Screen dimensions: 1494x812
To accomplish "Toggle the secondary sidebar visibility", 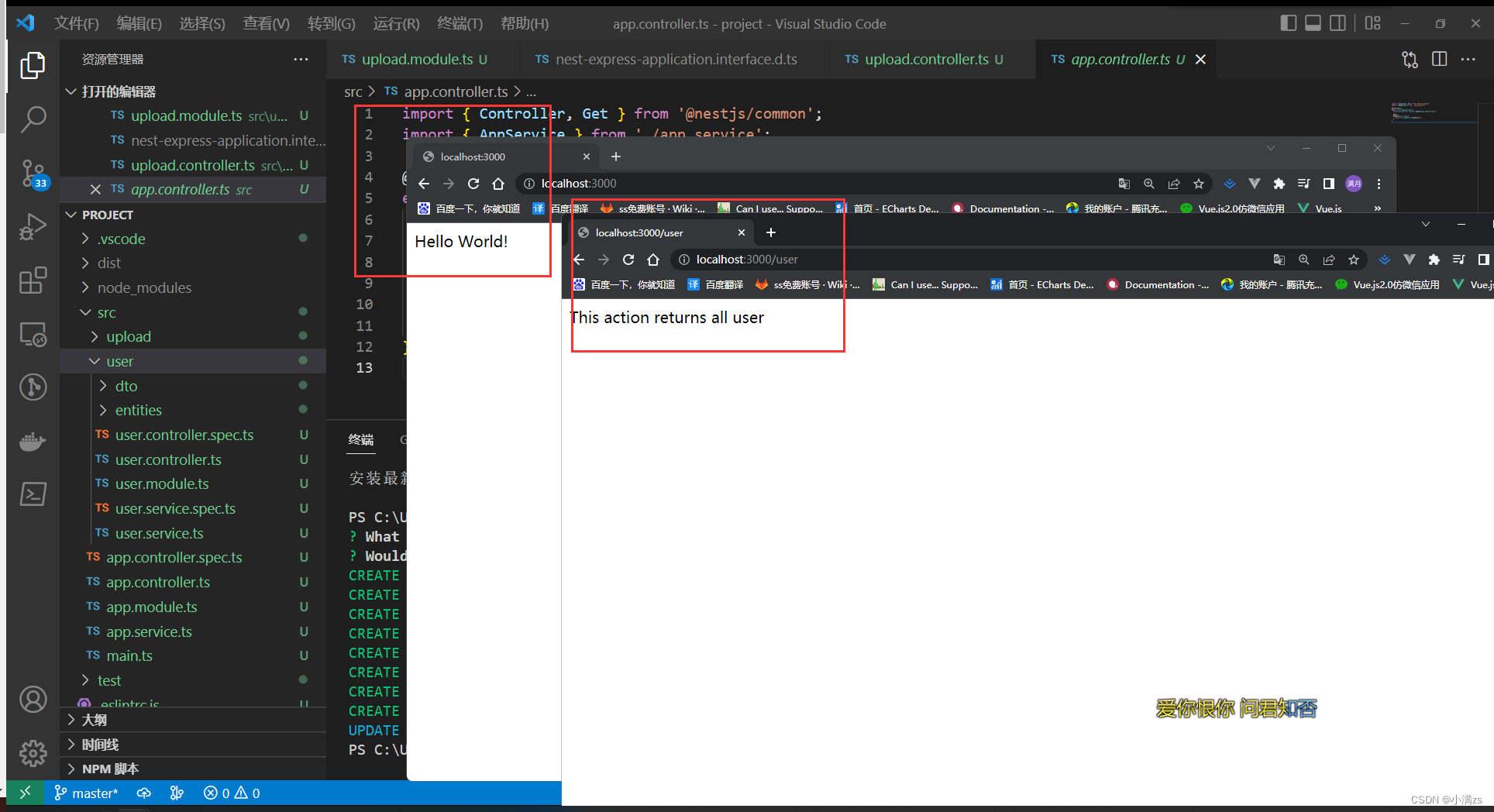I will tap(1337, 23).
